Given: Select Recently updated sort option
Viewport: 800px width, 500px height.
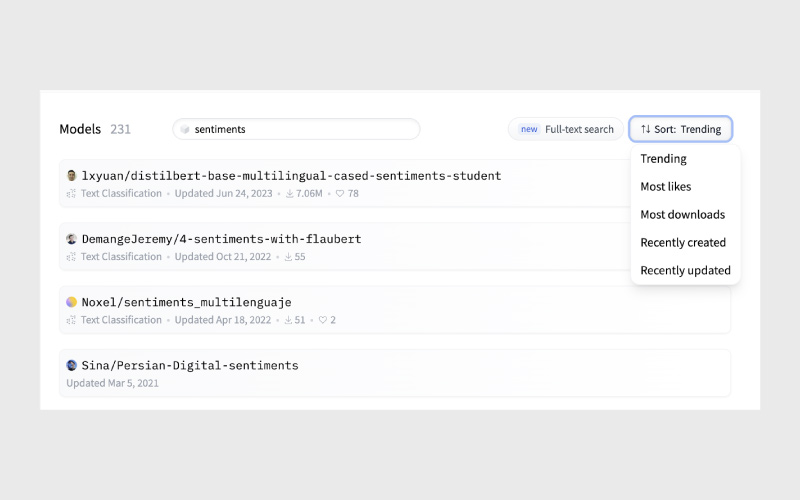Looking at the screenshot, I should click(x=685, y=270).
